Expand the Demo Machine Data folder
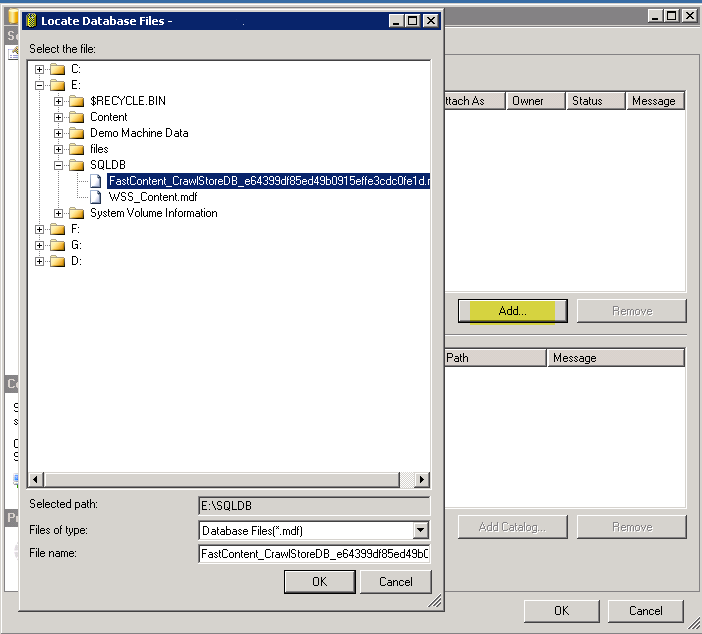Image resolution: width=702 pixels, height=634 pixels. [x=58, y=133]
